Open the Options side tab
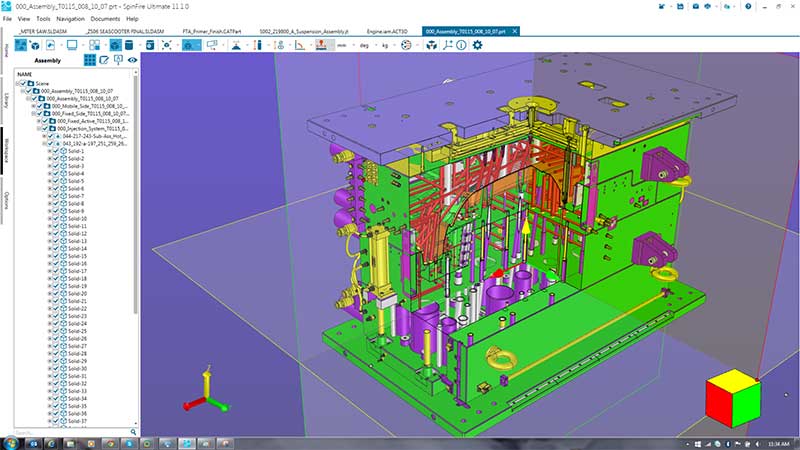Image resolution: width=800 pixels, height=450 pixels. [x=6, y=201]
